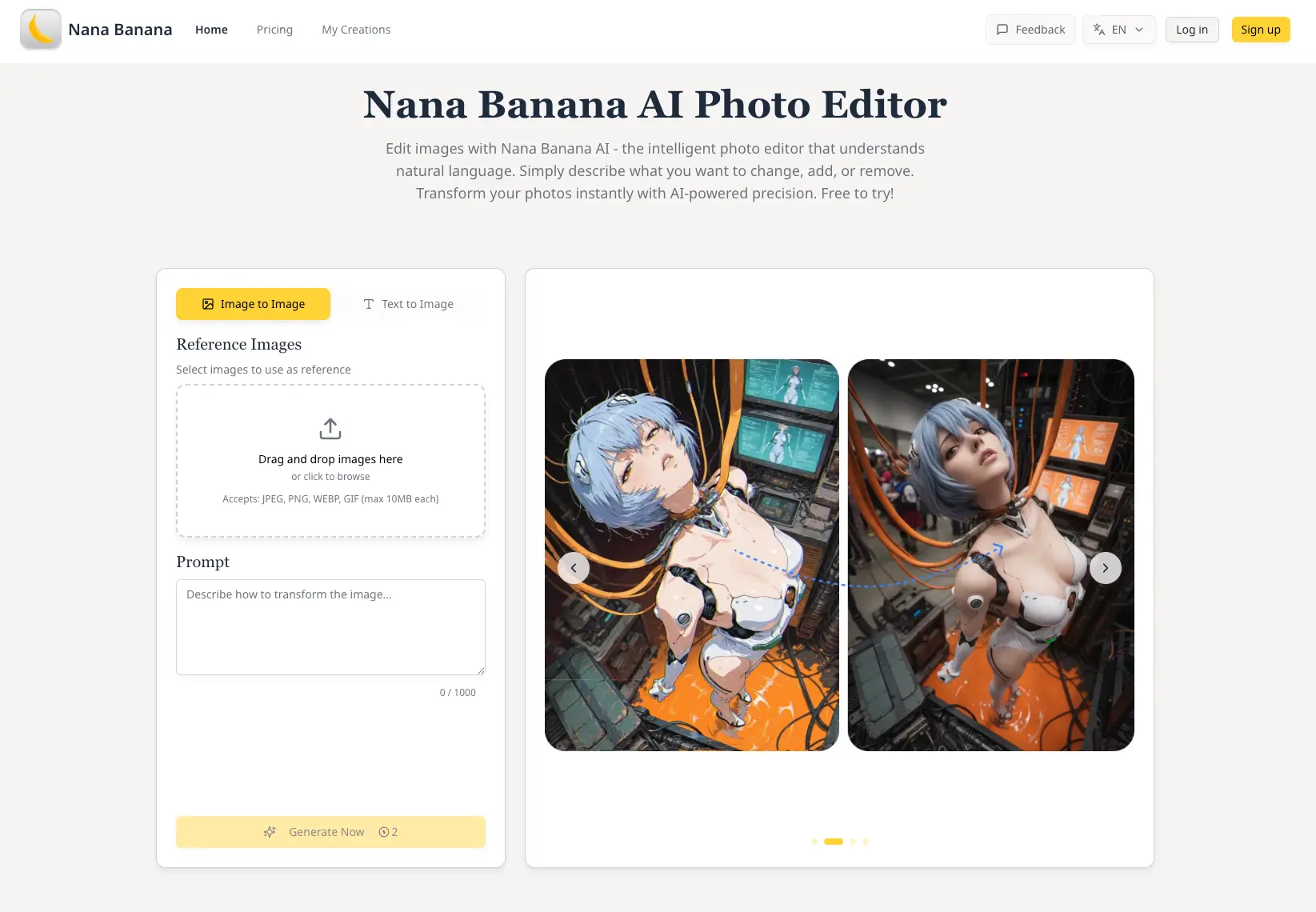The height and width of the screenshot is (912, 1316).
Task: Click the left carousel arrow
Action: tap(574, 567)
